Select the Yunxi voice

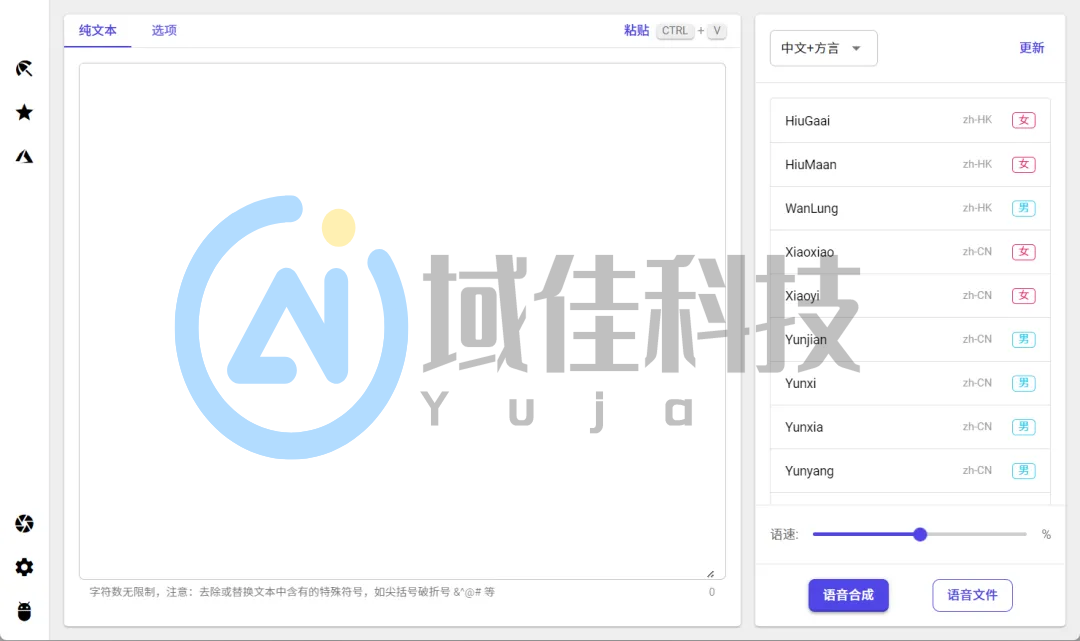pyautogui.click(x=910, y=383)
